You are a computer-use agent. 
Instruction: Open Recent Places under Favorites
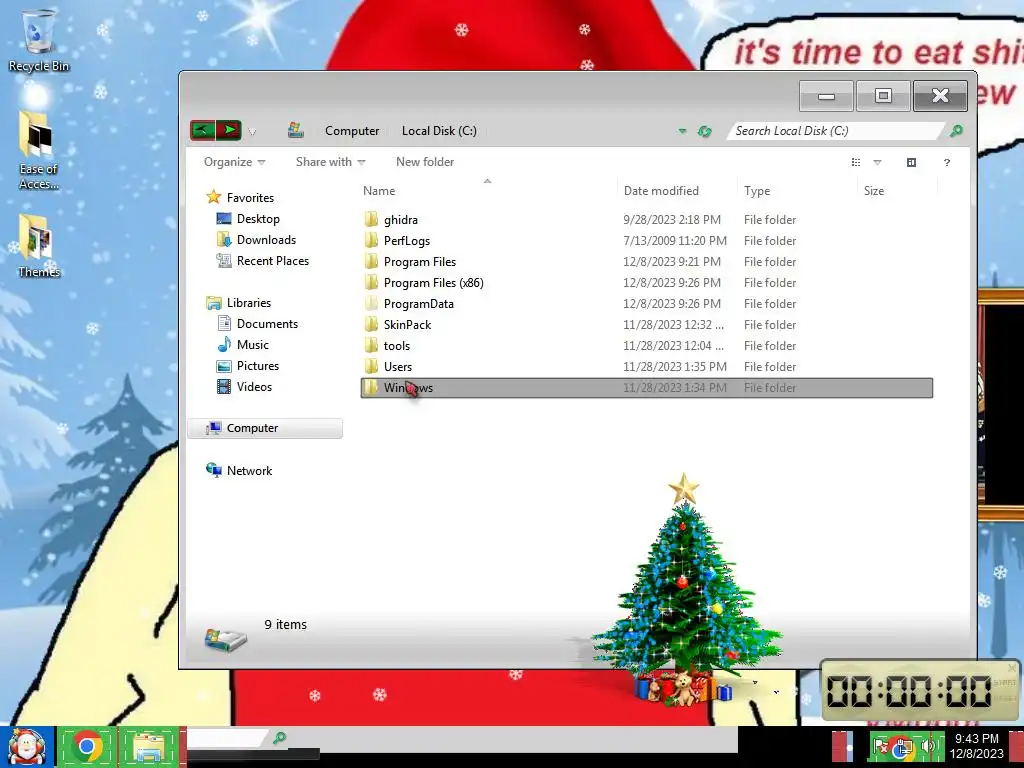[x=272, y=261]
